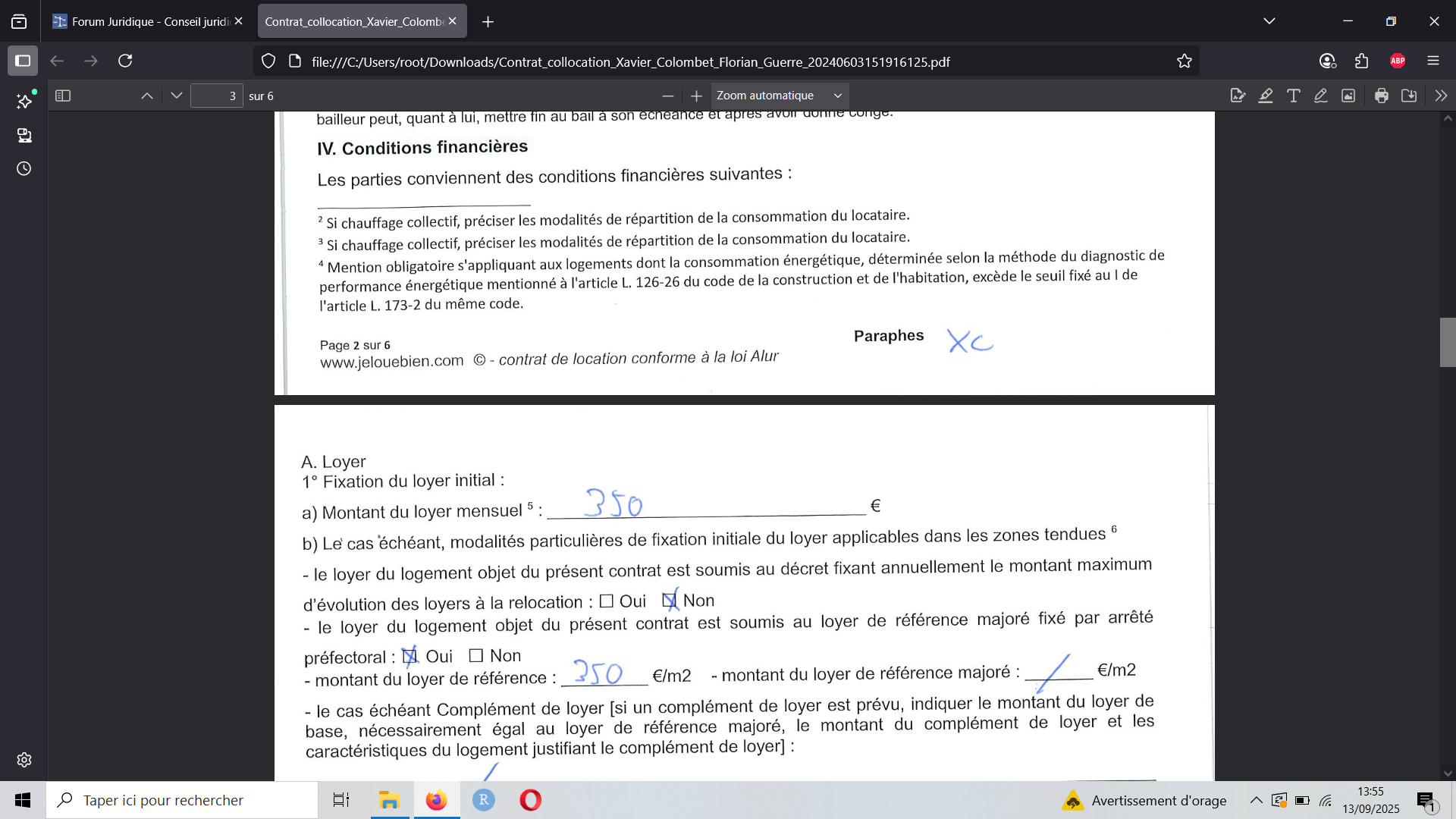Go to next PDF page arrow
The image size is (1456, 819).
pos(177,96)
